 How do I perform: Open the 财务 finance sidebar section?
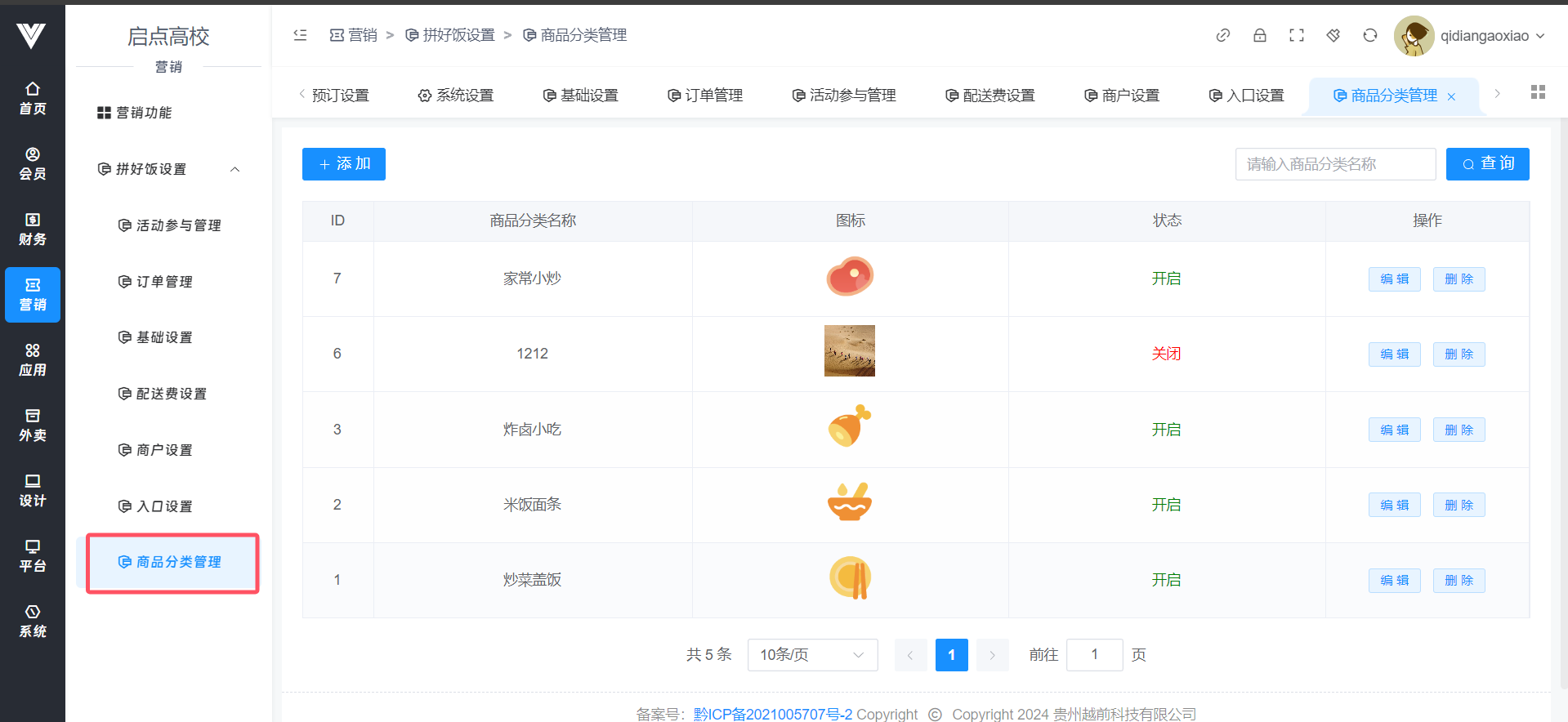pyautogui.click(x=33, y=229)
